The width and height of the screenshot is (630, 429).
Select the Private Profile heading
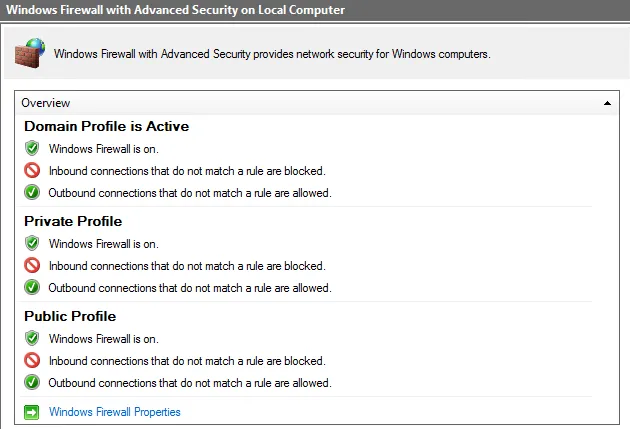73,221
